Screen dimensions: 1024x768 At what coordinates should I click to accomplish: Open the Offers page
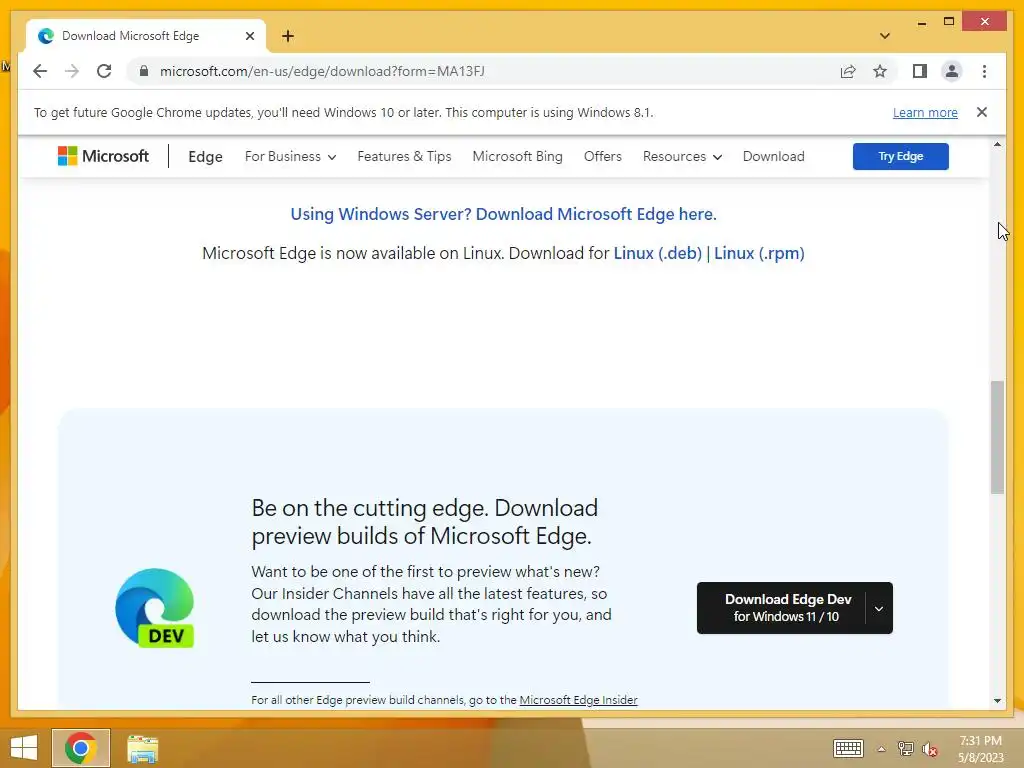tap(602, 157)
